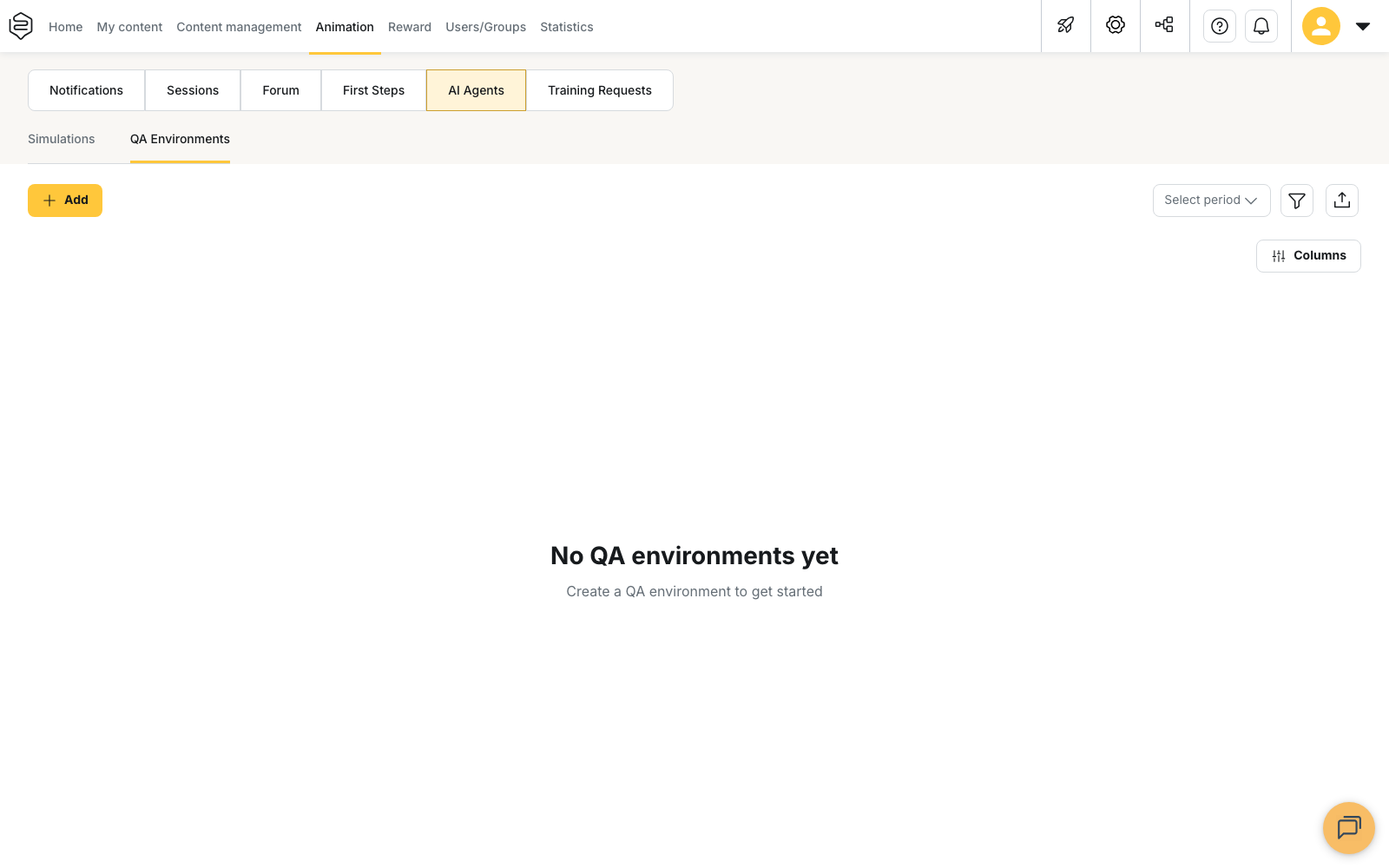Click the export upload icon
This screenshot has width=1389, height=868.
(1342, 201)
